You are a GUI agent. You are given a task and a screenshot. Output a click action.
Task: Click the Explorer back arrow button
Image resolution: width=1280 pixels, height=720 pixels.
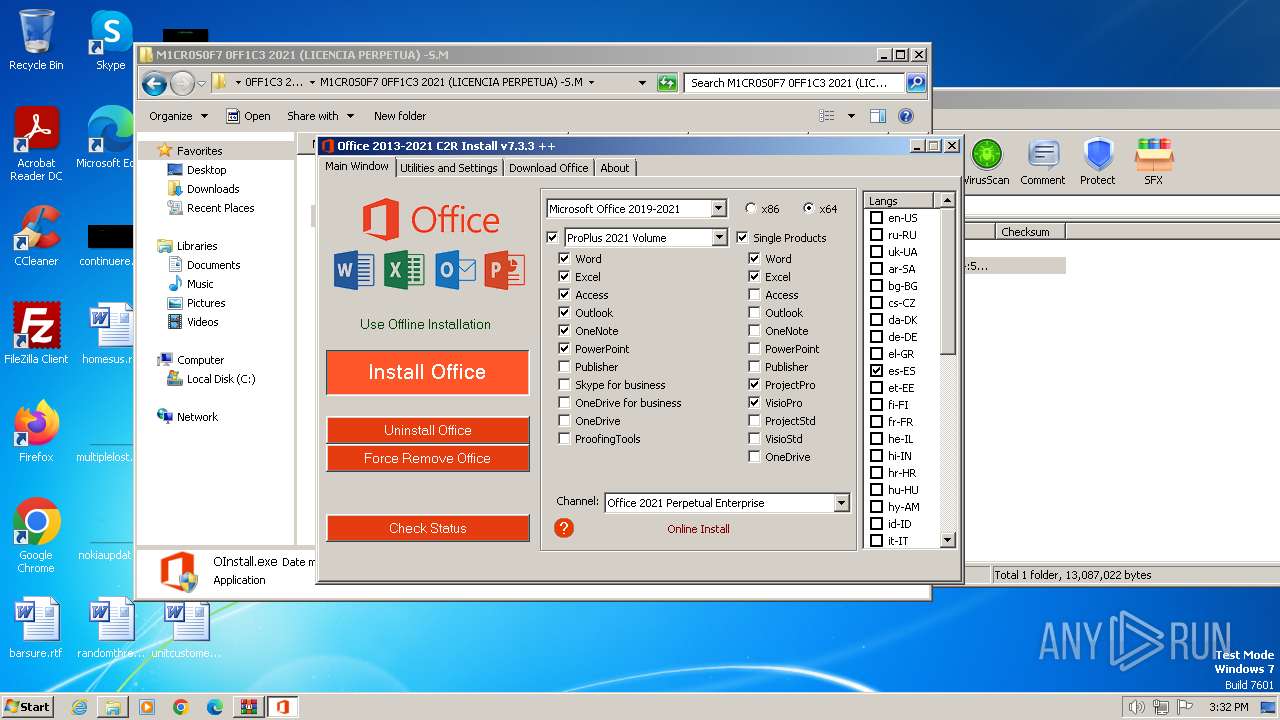pos(154,83)
